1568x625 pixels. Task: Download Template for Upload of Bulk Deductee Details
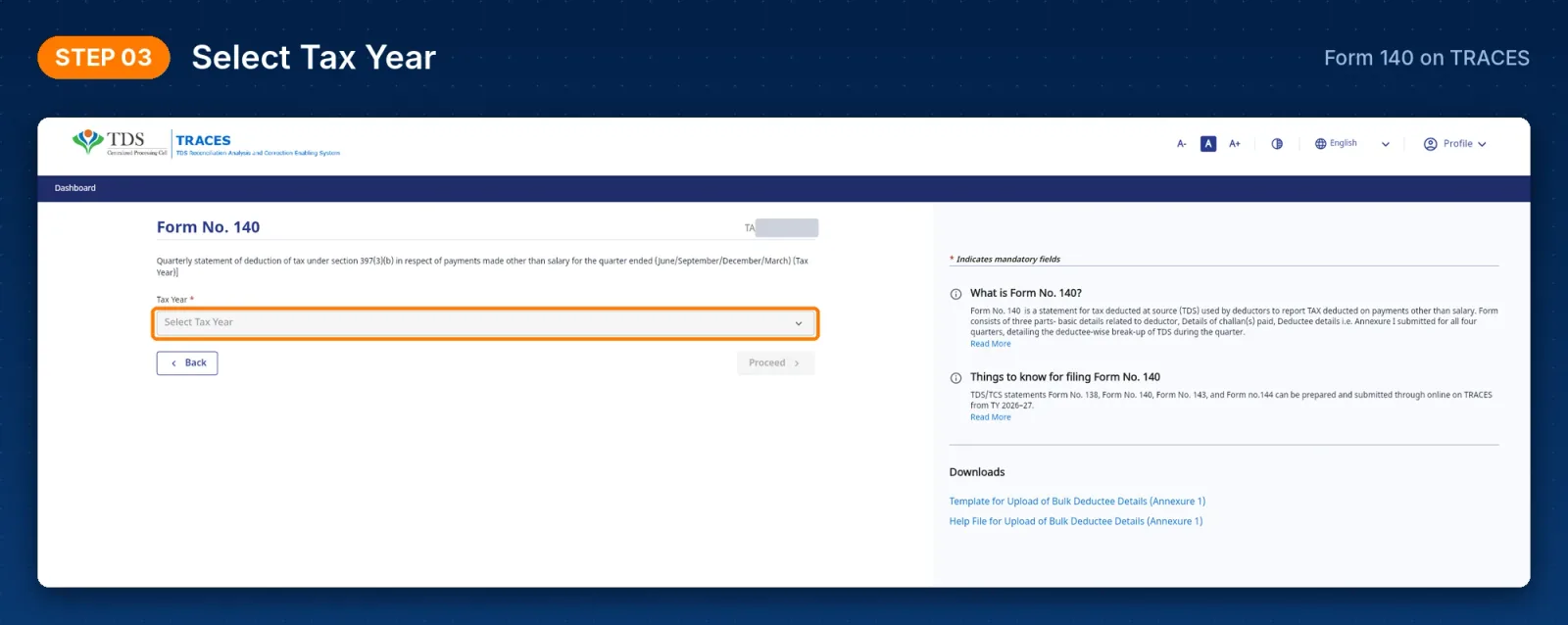click(x=1077, y=502)
